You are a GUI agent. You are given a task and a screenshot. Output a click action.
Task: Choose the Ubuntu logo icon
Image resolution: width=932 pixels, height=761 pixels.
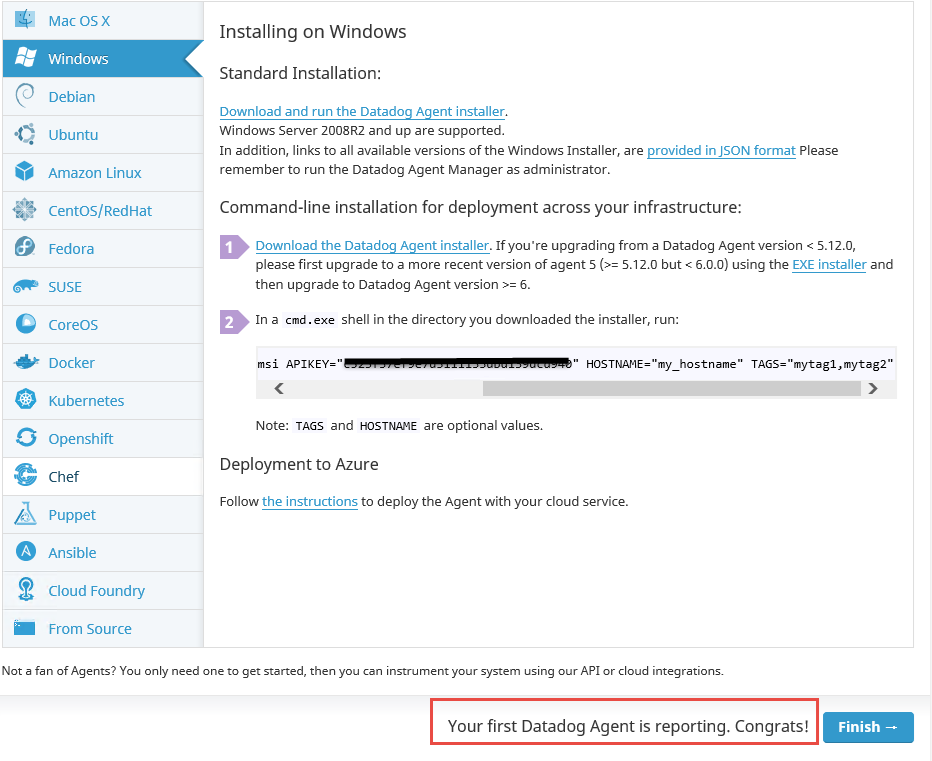[25, 134]
